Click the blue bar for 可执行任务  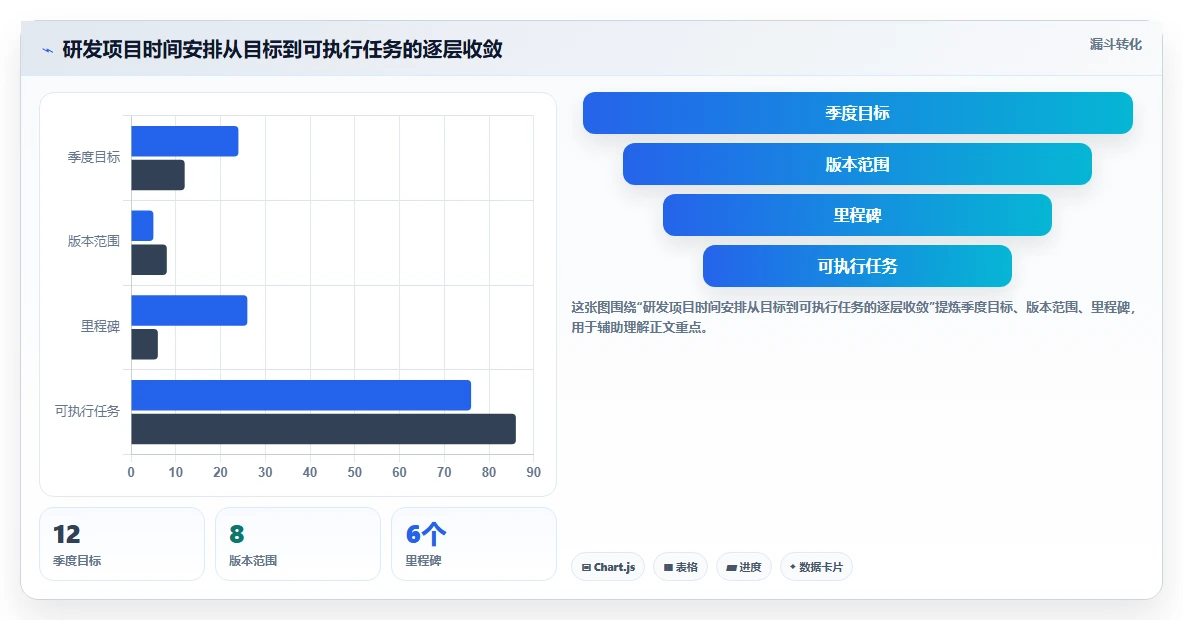(x=301, y=395)
